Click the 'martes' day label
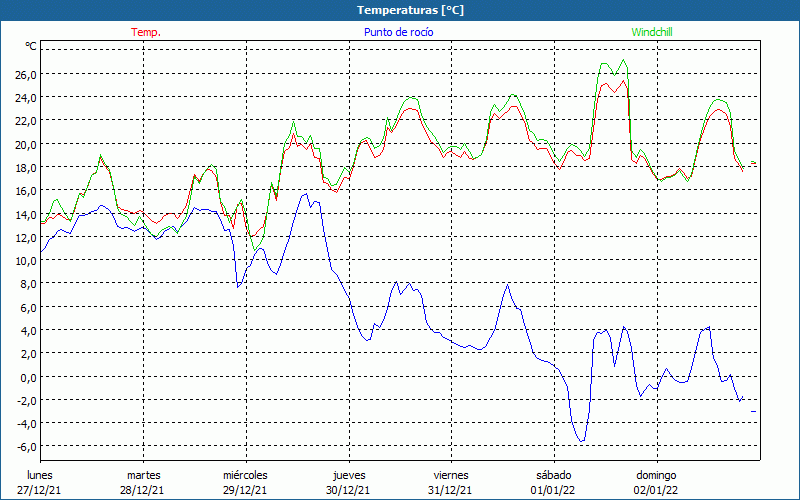This screenshot has width=800, height=500. click(144, 475)
